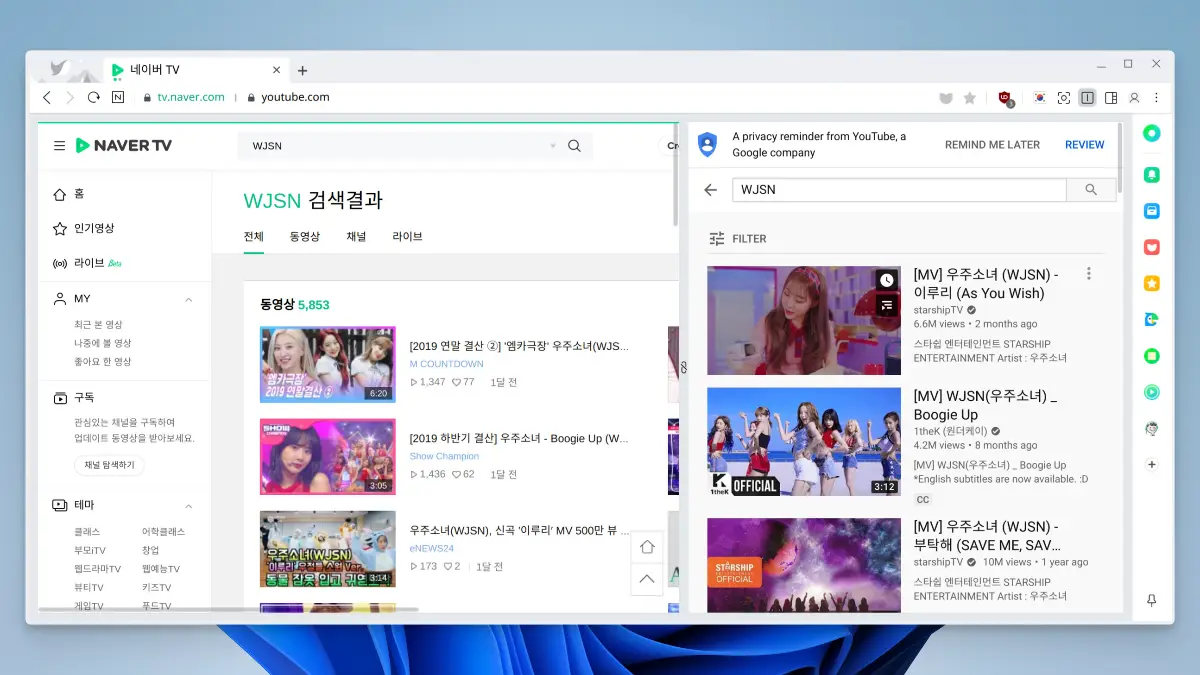This screenshot has width=1200, height=675.
Task: Open the three-dot menu on the first YouTube video
Action: (x=1089, y=272)
